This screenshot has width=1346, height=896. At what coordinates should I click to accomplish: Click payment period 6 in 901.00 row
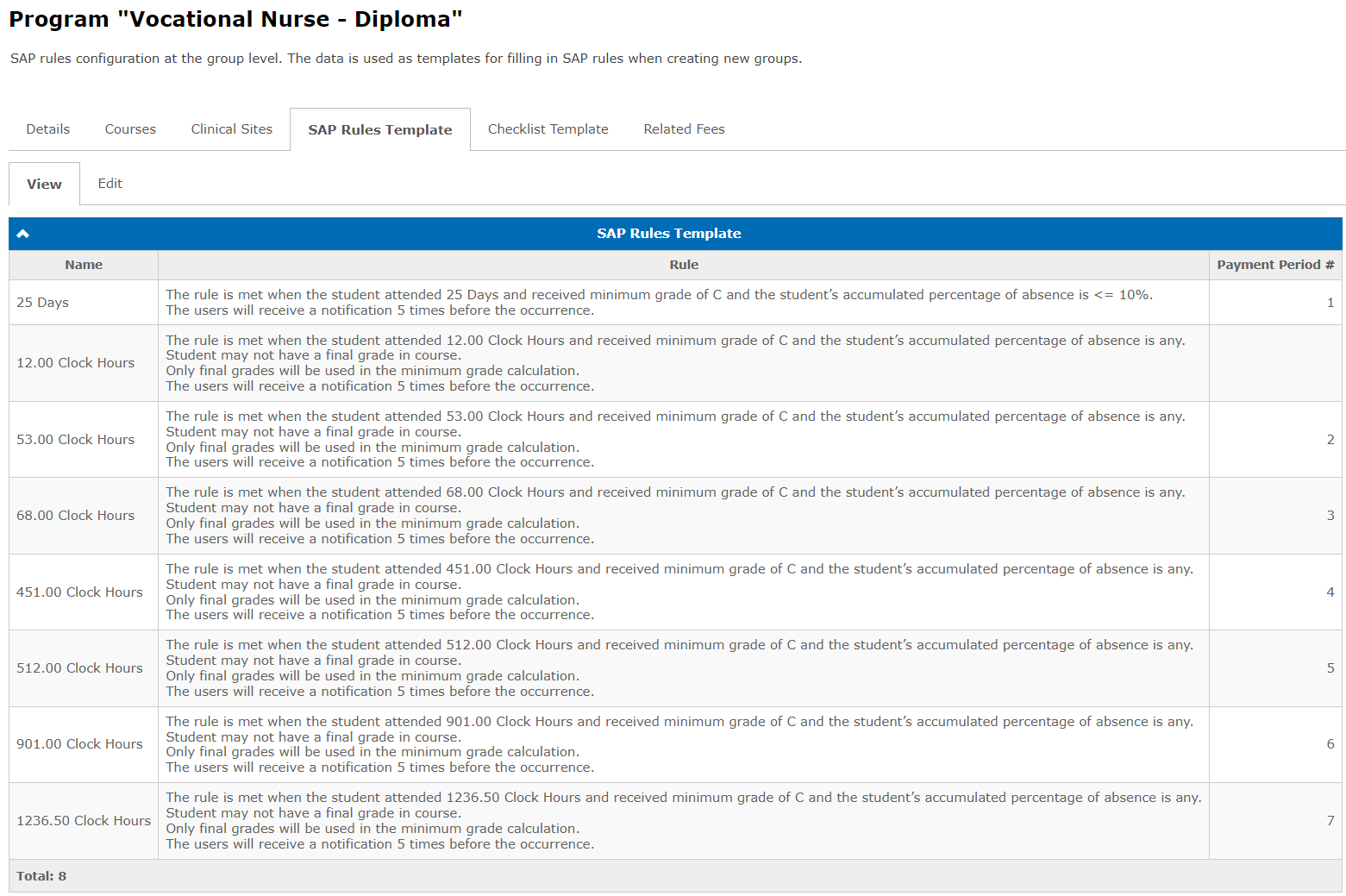(1330, 744)
